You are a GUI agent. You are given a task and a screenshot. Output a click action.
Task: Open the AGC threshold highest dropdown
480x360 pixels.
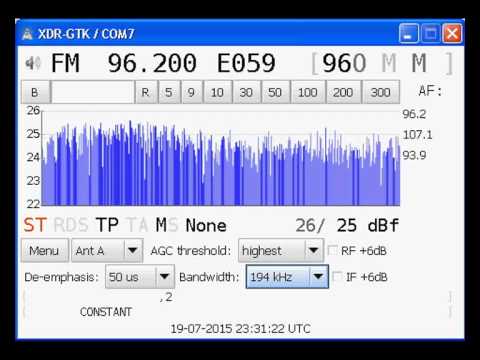tap(281, 251)
